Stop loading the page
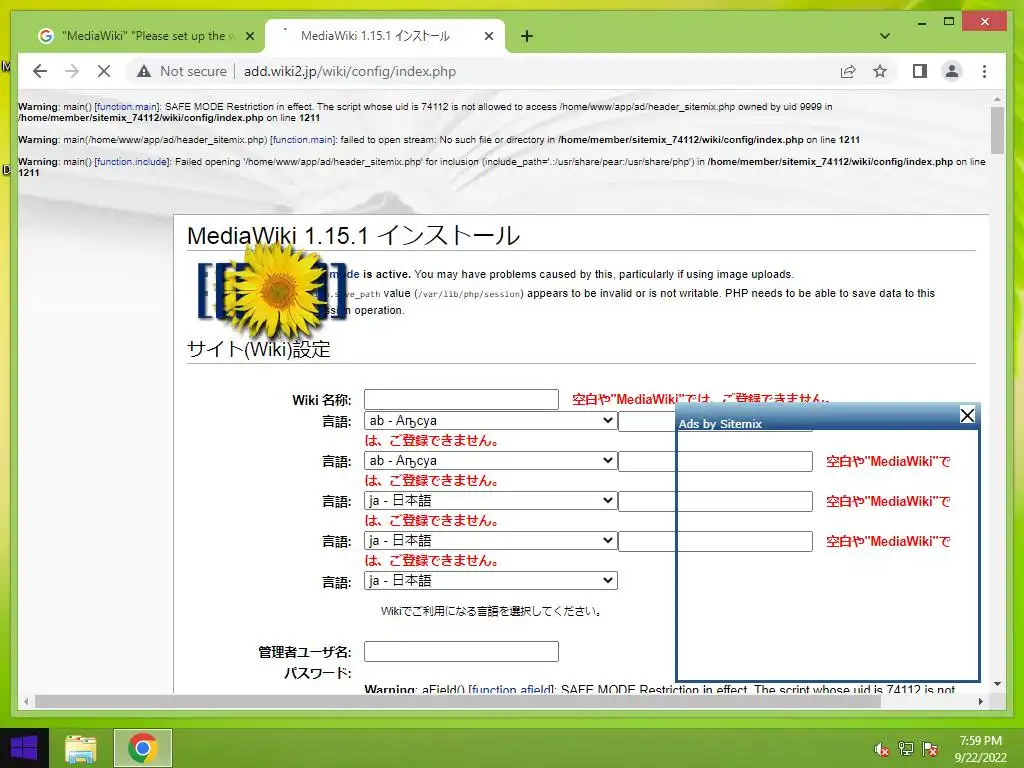Screen dimensions: 1024x768 click(104, 71)
